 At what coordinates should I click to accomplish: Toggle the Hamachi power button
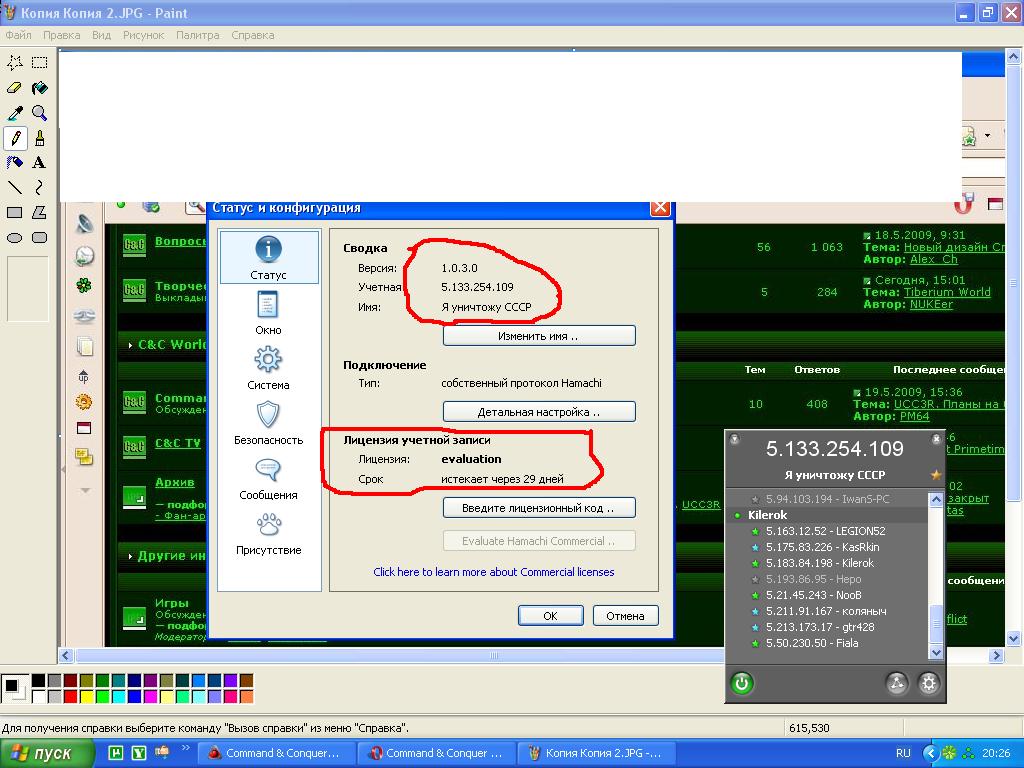742,683
